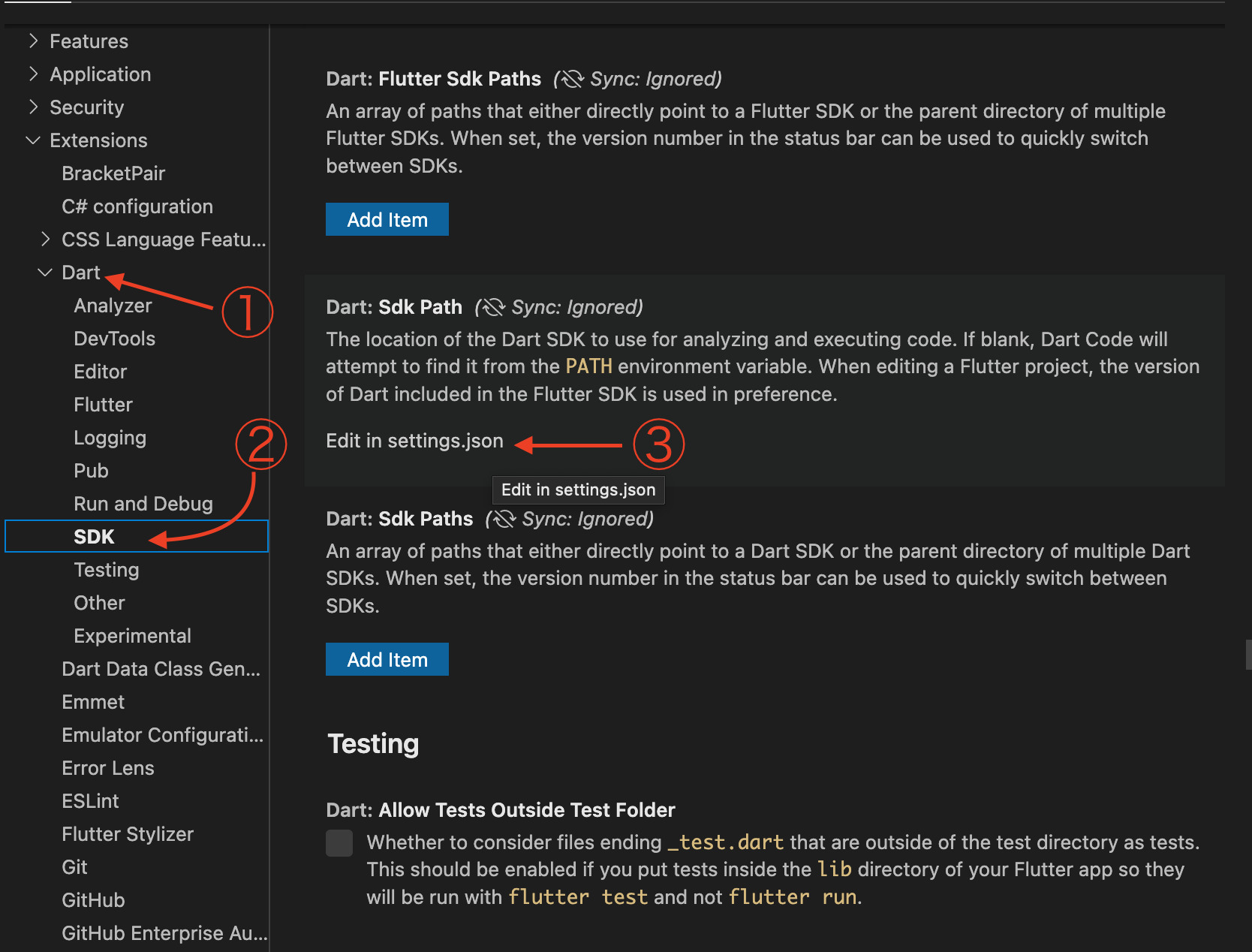Select the Git settings entry

[x=74, y=866]
